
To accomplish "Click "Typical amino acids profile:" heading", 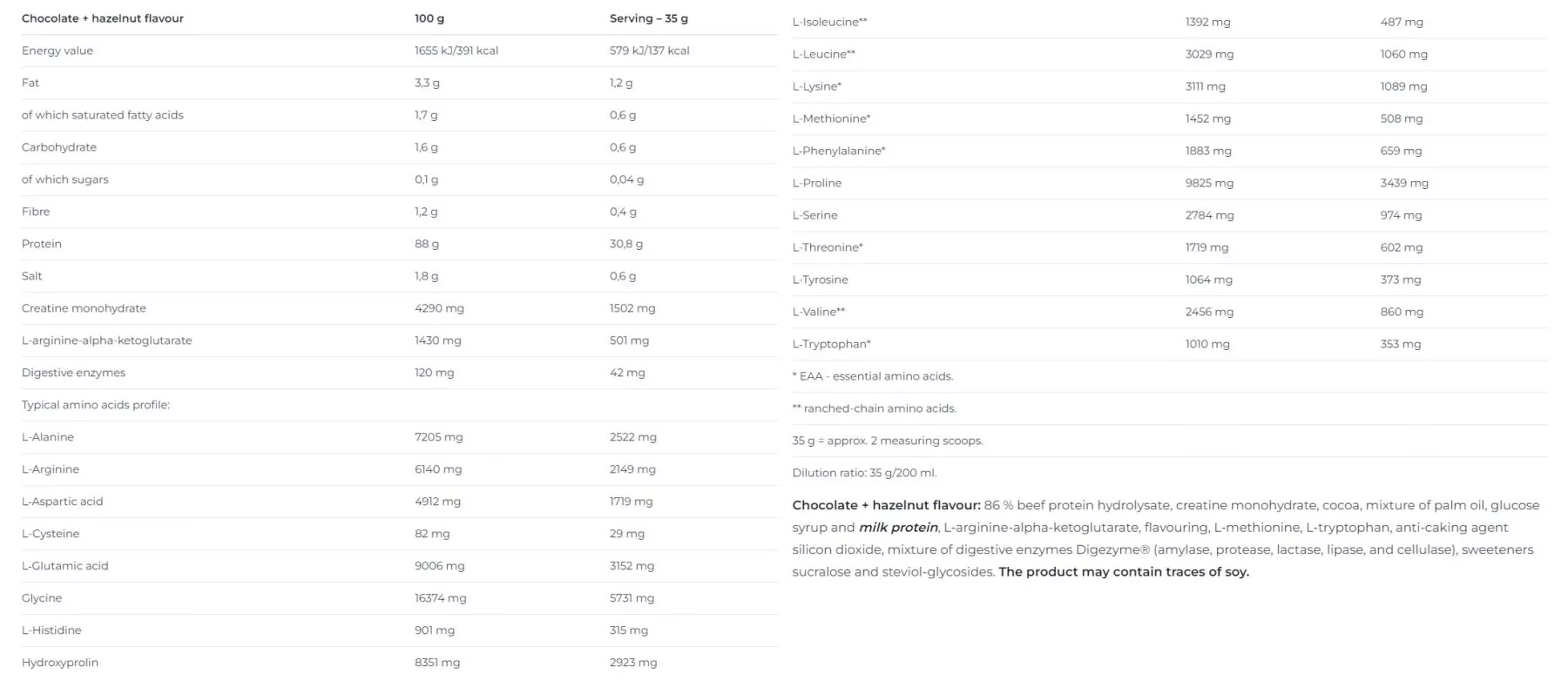I will coord(96,405).
